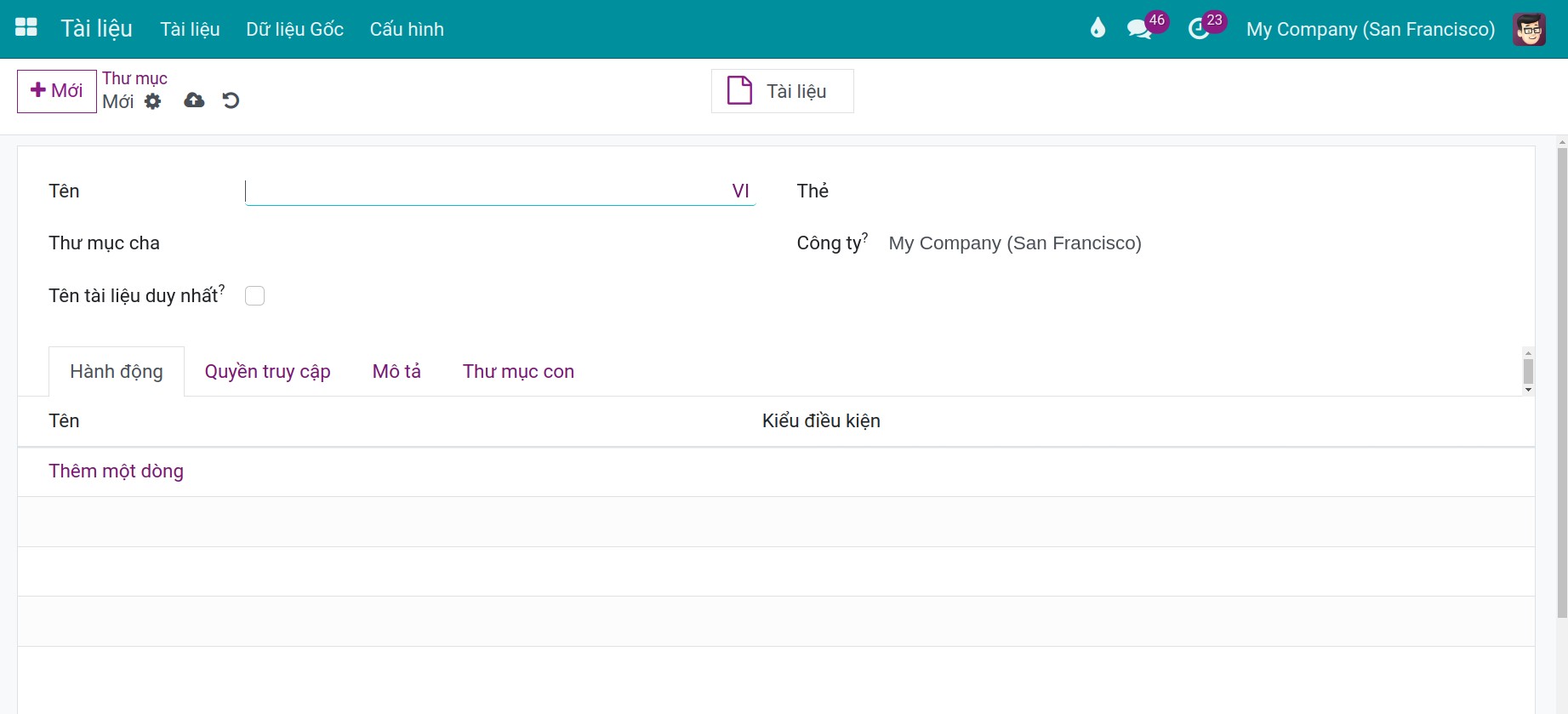Open the Dữ liệu Gốc menu
Image resolution: width=1568 pixels, height=714 pixels.
coord(294,29)
